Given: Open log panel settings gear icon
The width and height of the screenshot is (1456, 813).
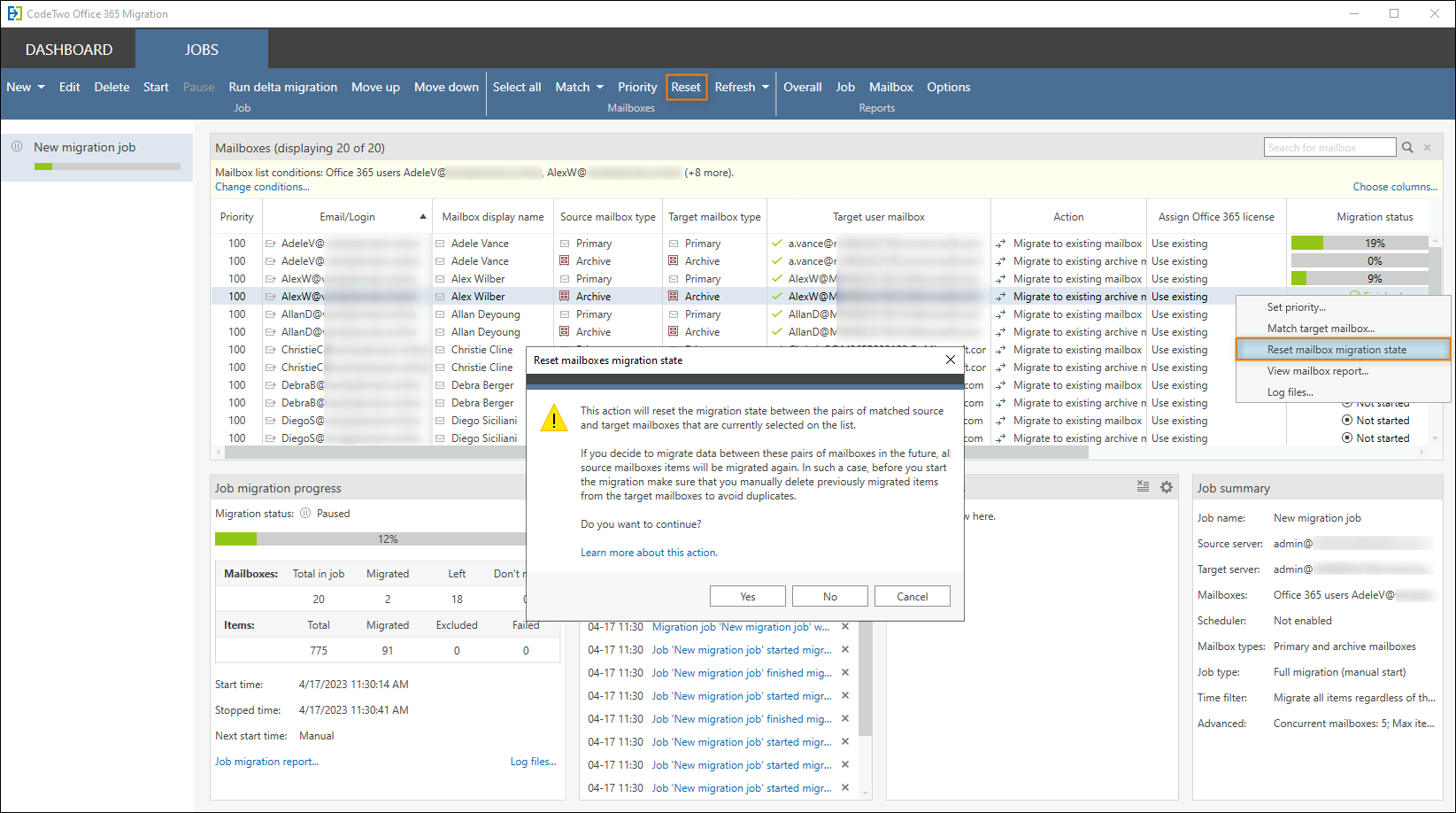Looking at the screenshot, I should [x=1167, y=487].
